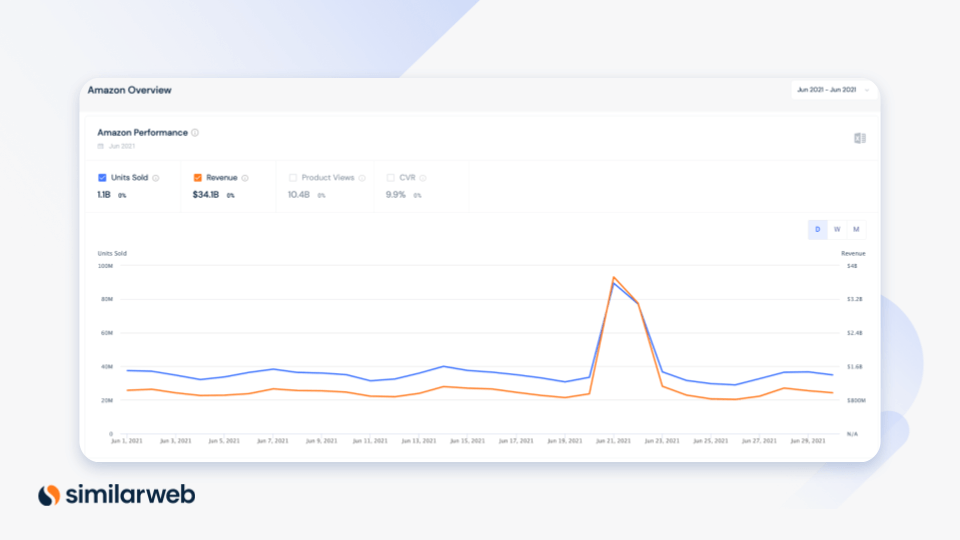Click the Jun 11, 2021 axis label
Image resolution: width=960 pixels, height=540 pixels.
(x=370, y=441)
